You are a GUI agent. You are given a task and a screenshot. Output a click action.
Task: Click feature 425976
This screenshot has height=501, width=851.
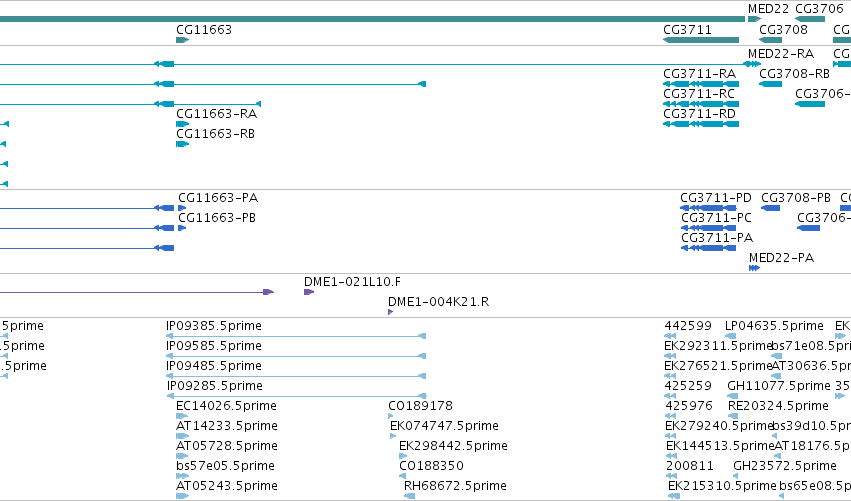(x=688, y=406)
